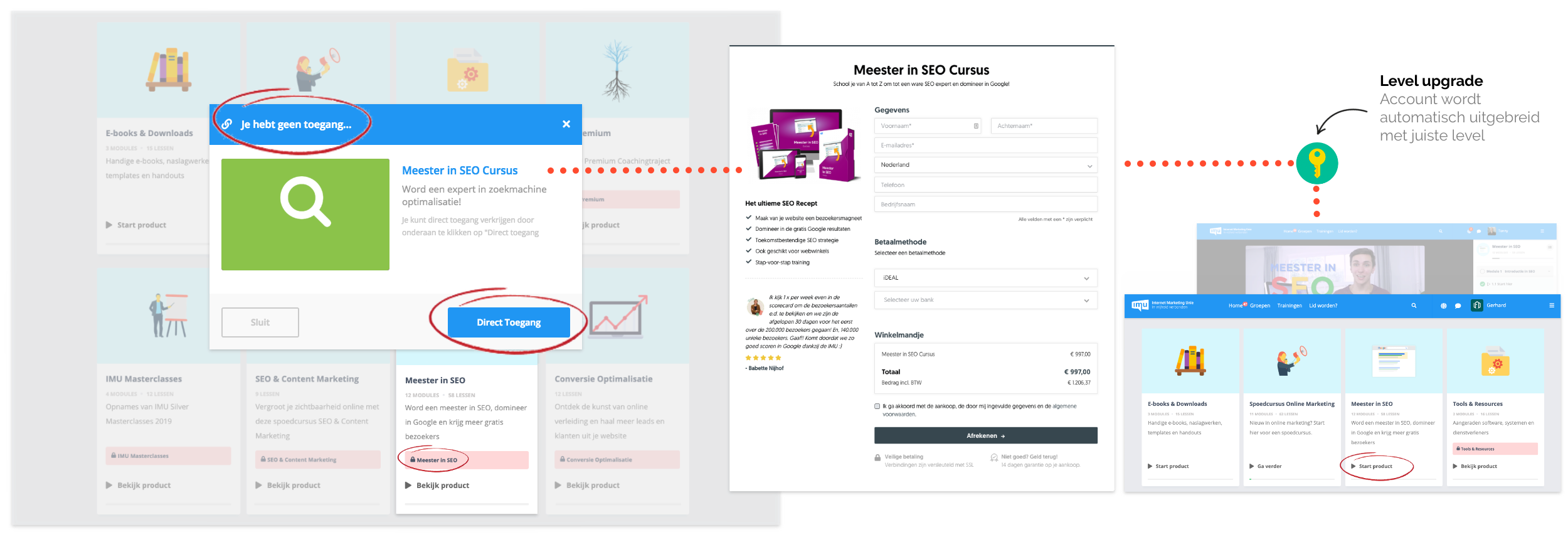Click the five-star rating under testimonial
The width and height of the screenshot is (1568, 537).
[x=763, y=358]
